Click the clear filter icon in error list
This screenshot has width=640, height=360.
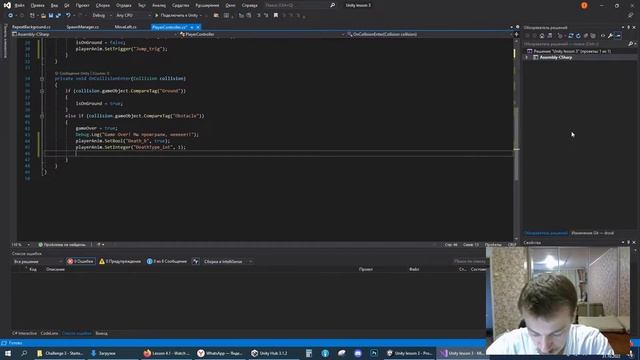point(196,262)
